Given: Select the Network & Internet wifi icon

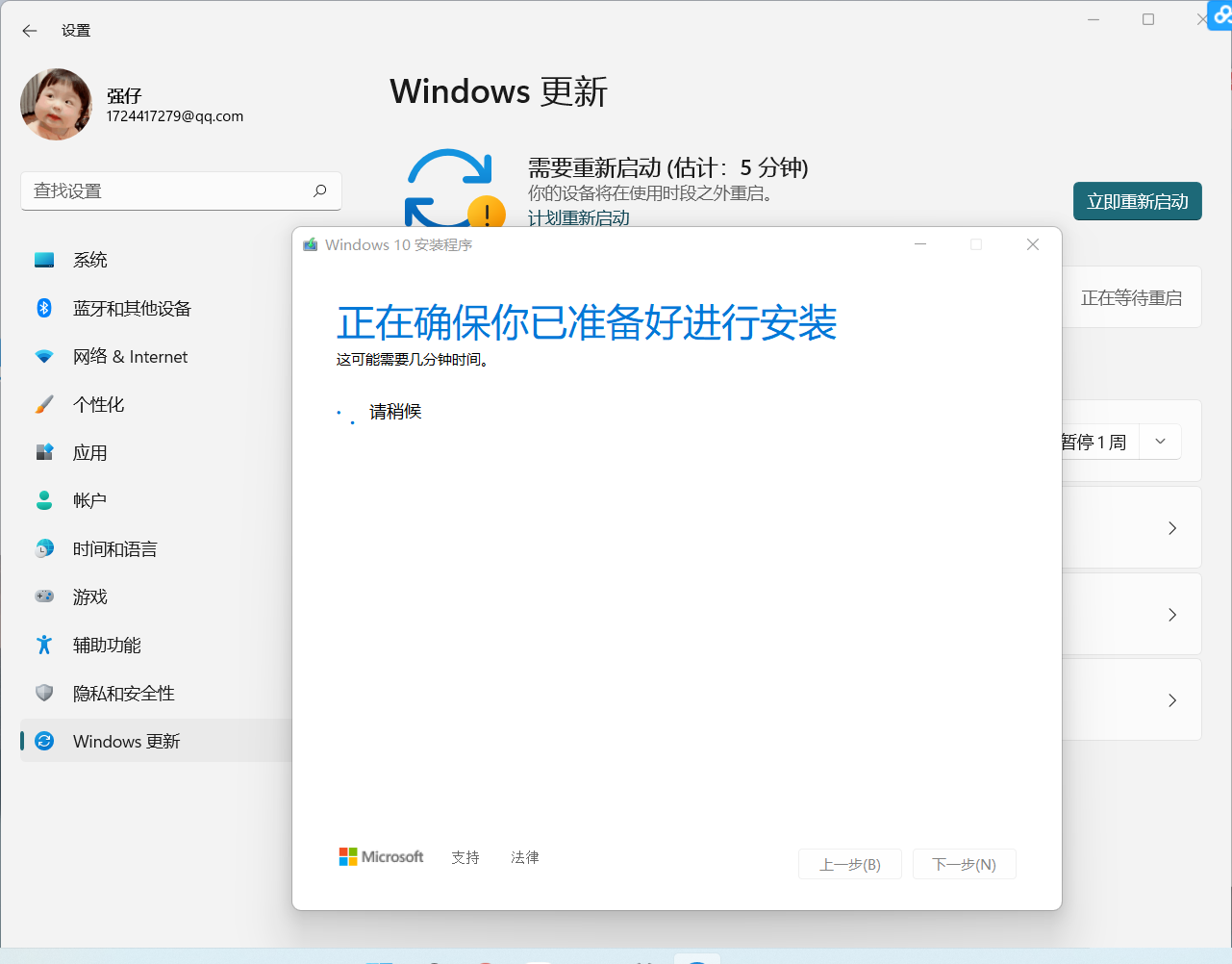Looking at the screenshot, I should (44, 356).
